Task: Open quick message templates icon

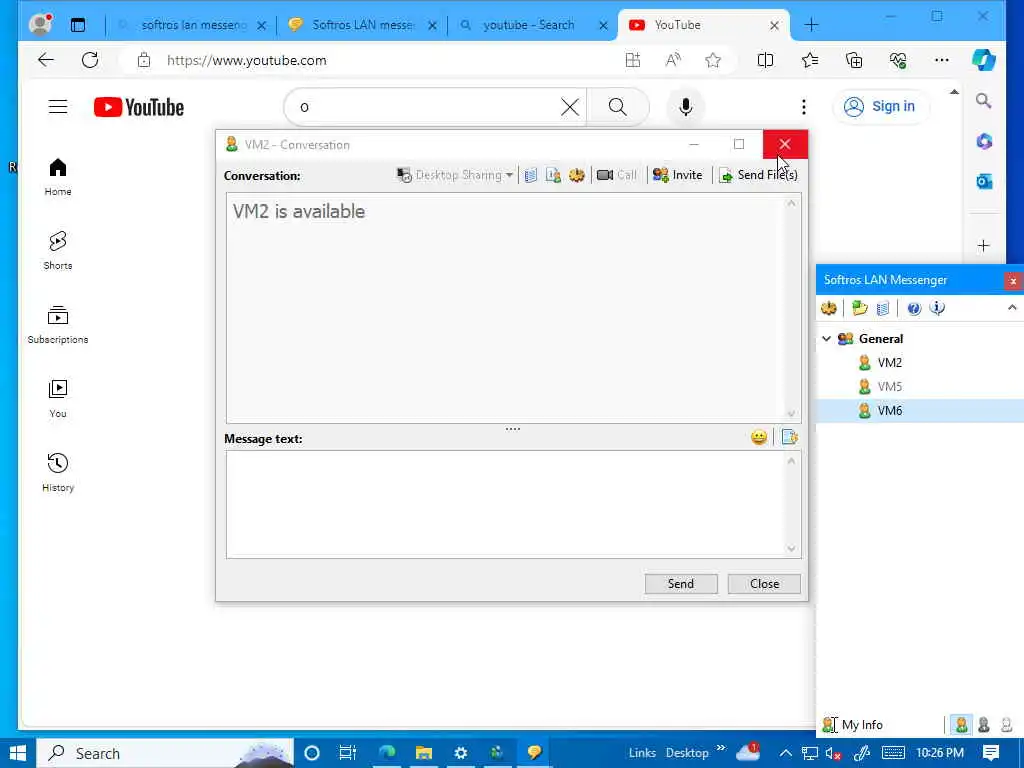Action: [x=790, y=438]
